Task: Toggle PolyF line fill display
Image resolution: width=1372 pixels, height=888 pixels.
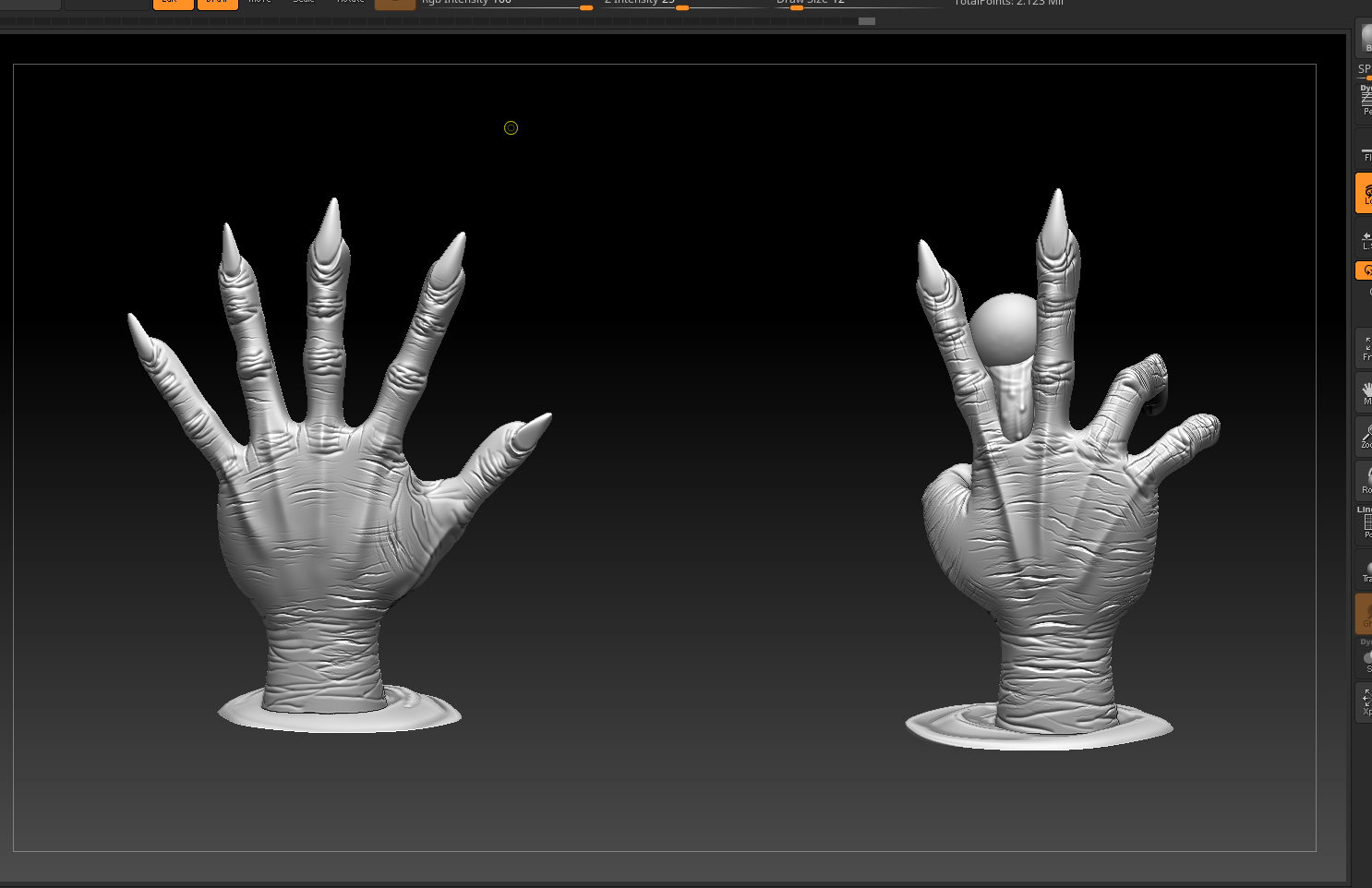Action: pyautogui.click(x=1366, y=526)
